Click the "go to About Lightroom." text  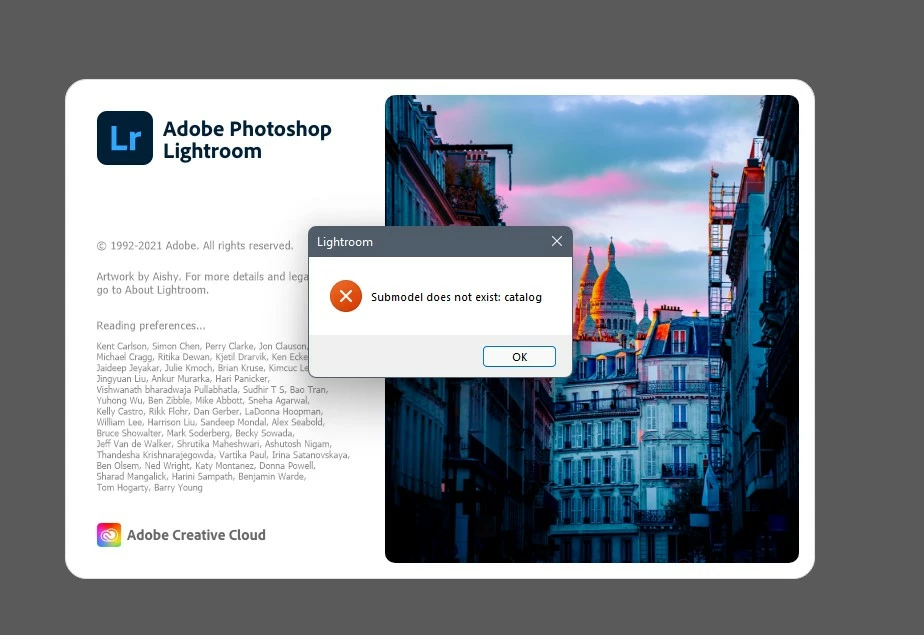coord(153,290)
